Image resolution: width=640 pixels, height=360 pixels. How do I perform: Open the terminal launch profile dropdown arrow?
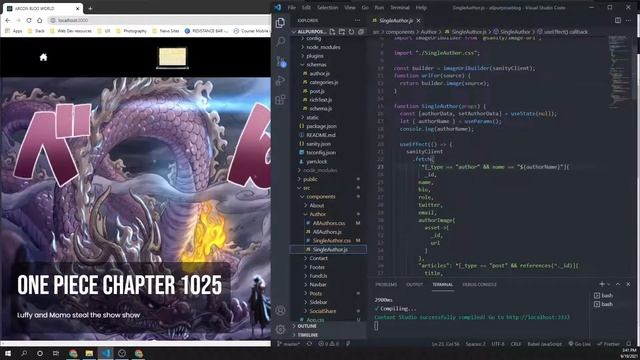pyautogui.click(x=609, y=284)
